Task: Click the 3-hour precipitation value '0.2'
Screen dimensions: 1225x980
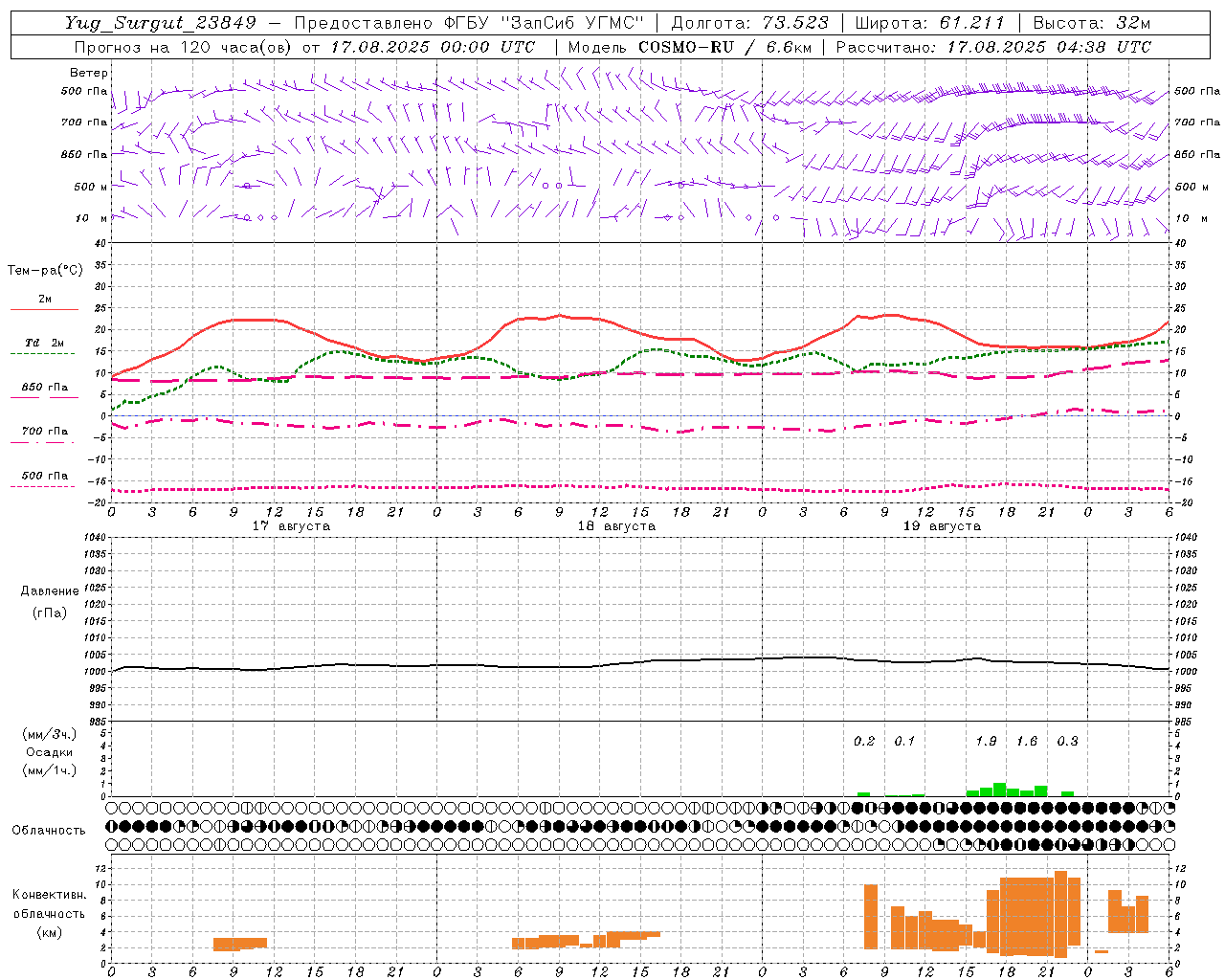Action: click(864, 741)
